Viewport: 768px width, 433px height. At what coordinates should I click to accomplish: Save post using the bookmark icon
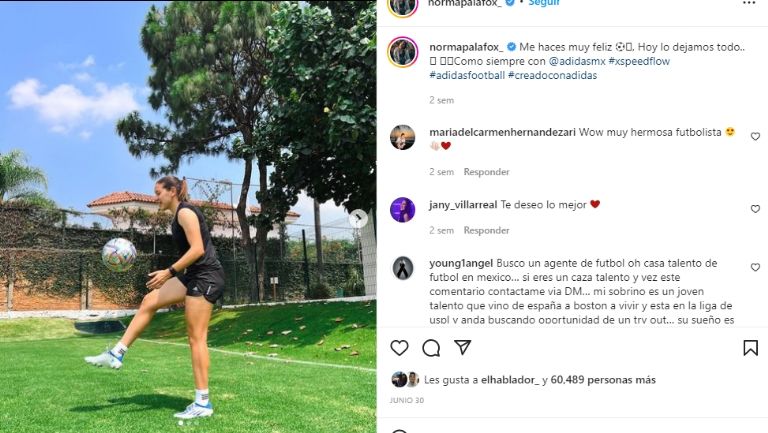coord(750,348)
